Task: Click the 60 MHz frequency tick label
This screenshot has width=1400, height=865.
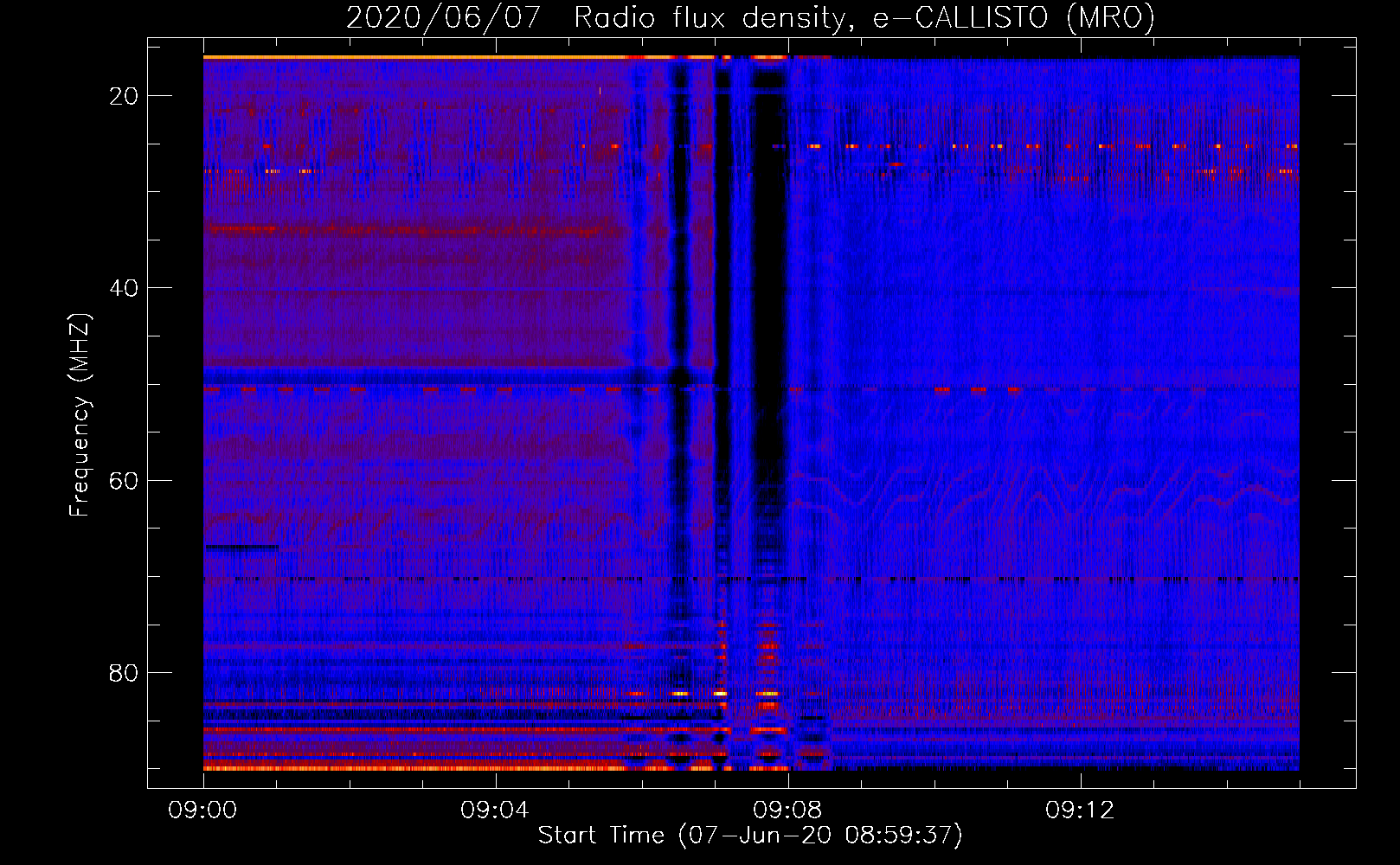Action: pyautogui.click(x=124, y=480)
